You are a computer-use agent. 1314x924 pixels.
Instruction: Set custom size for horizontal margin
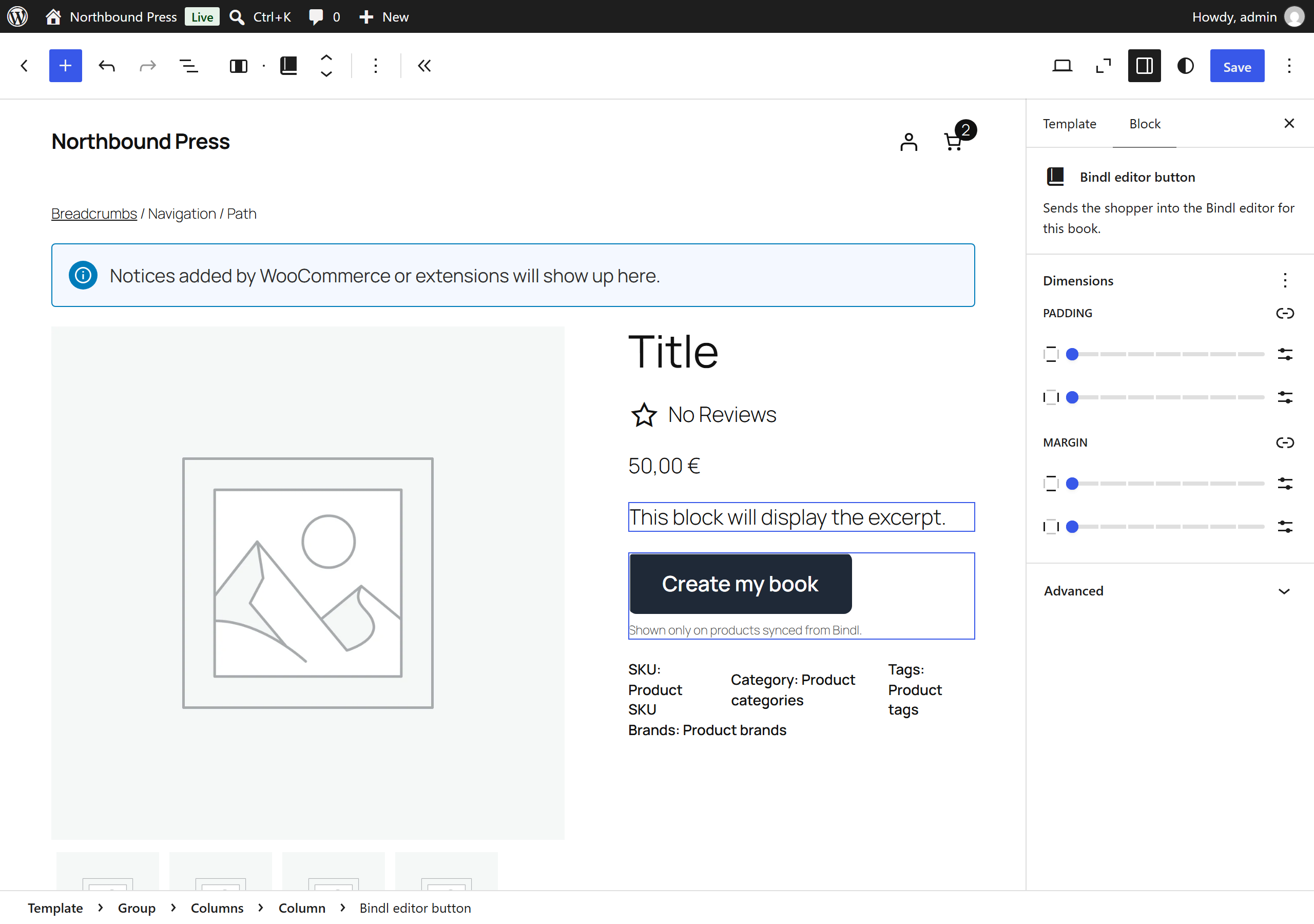(x=1285, y=527)
